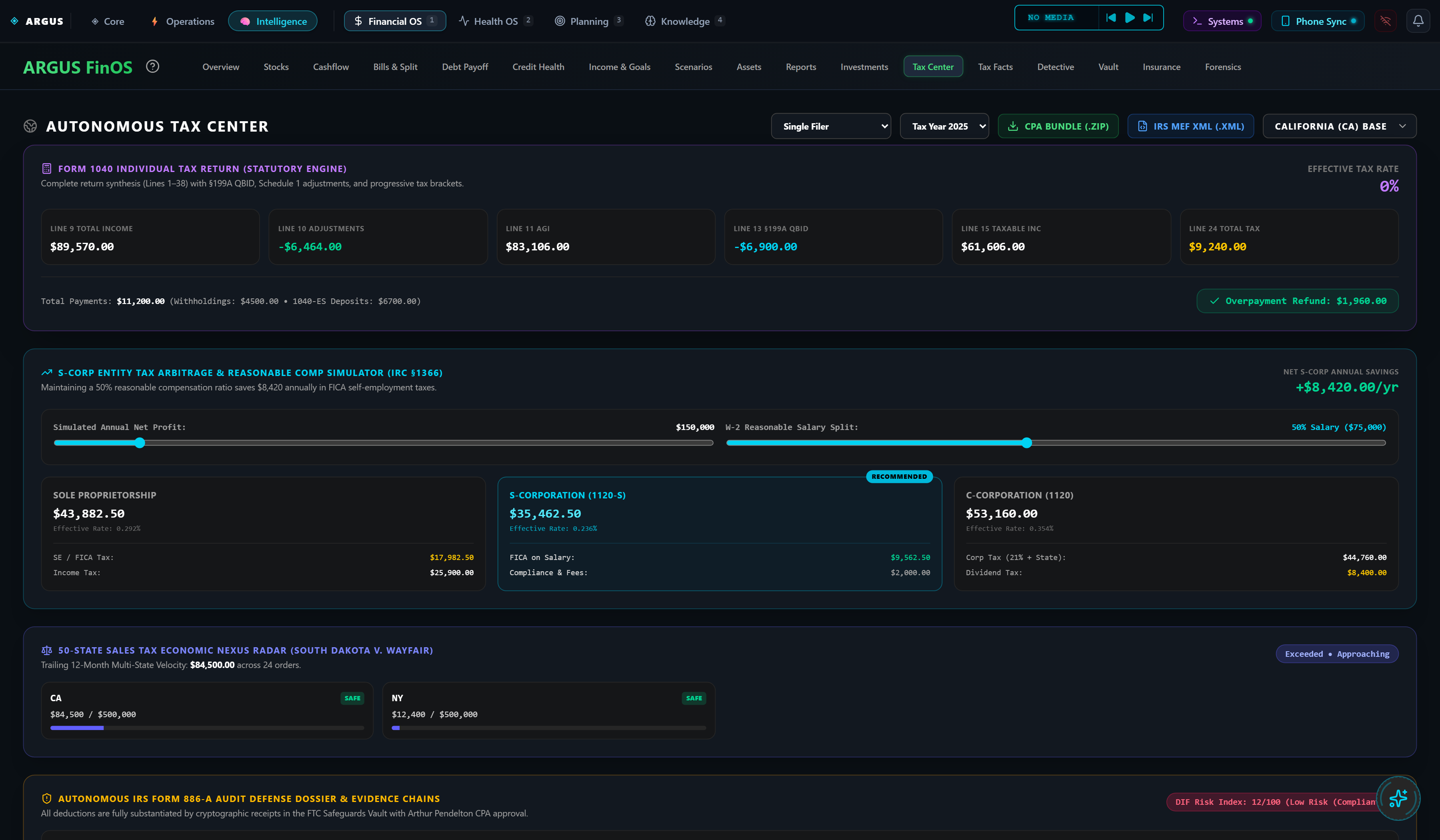Image resolution: width=1440 pixels, height=840 pixels.
Task: Open the Single Filer status dropdown
Action: coord(831,126)
